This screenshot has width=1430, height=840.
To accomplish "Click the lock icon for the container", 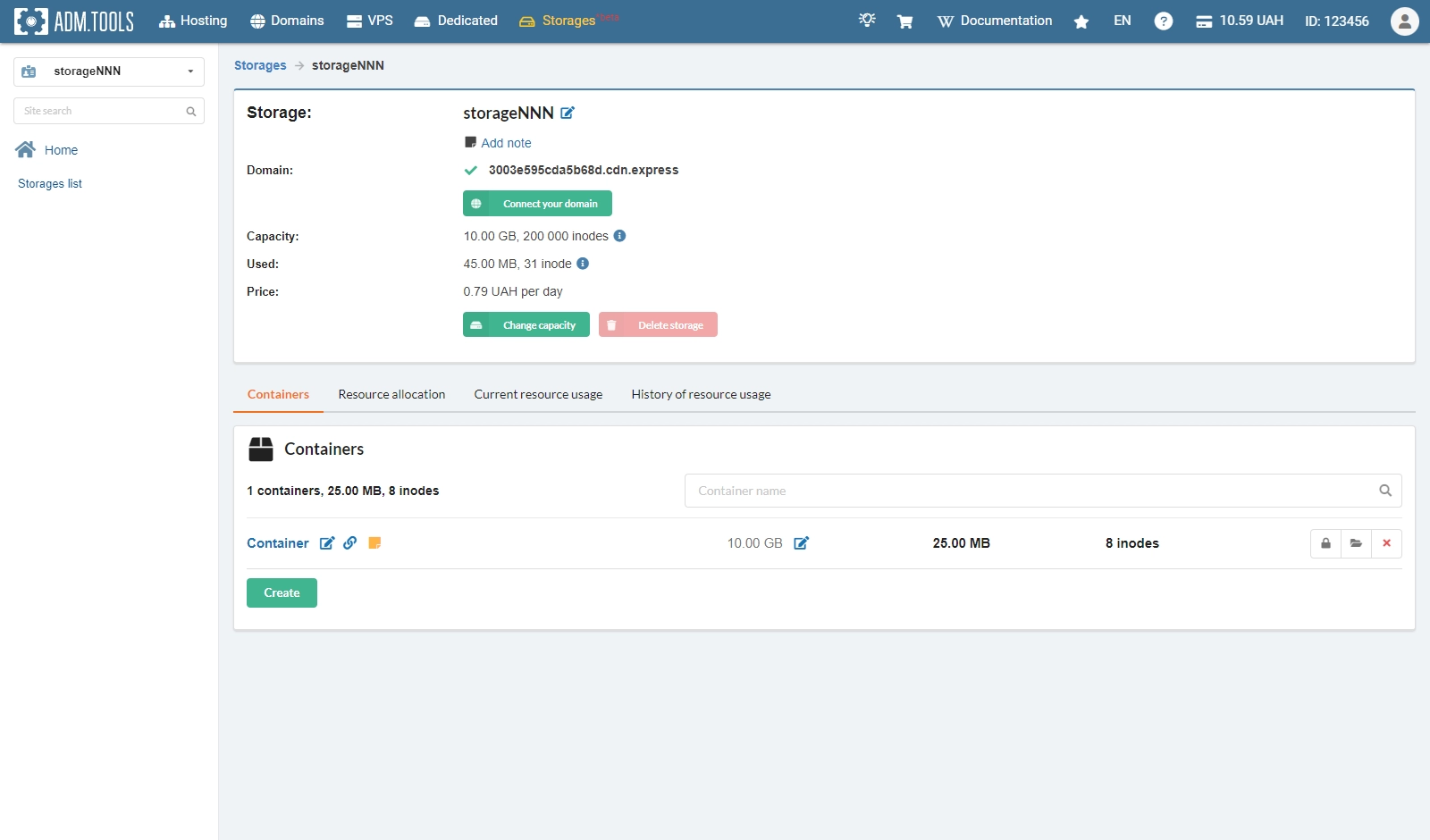I will [1325, 543].
